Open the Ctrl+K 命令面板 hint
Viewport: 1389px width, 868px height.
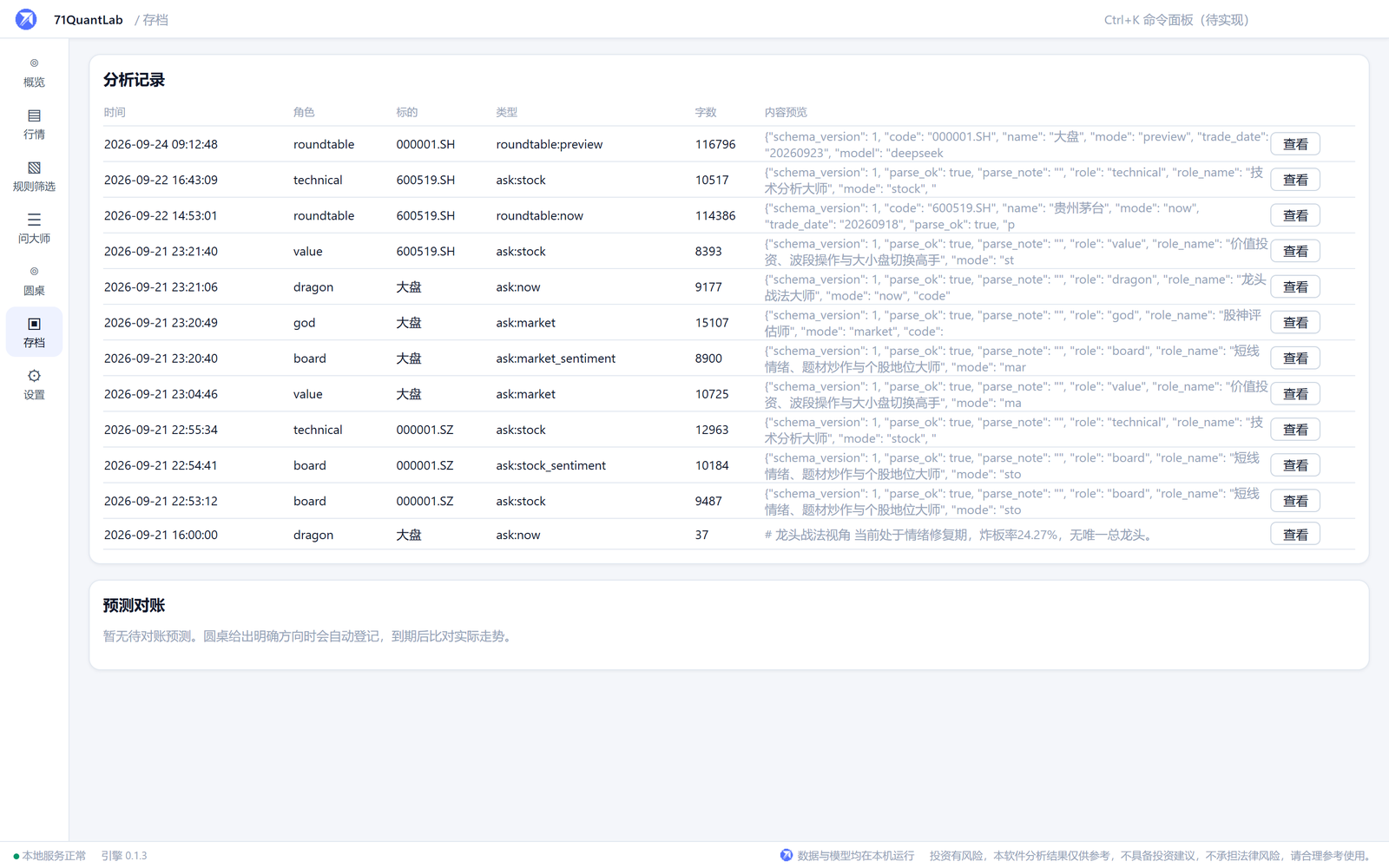[1176, 20]
